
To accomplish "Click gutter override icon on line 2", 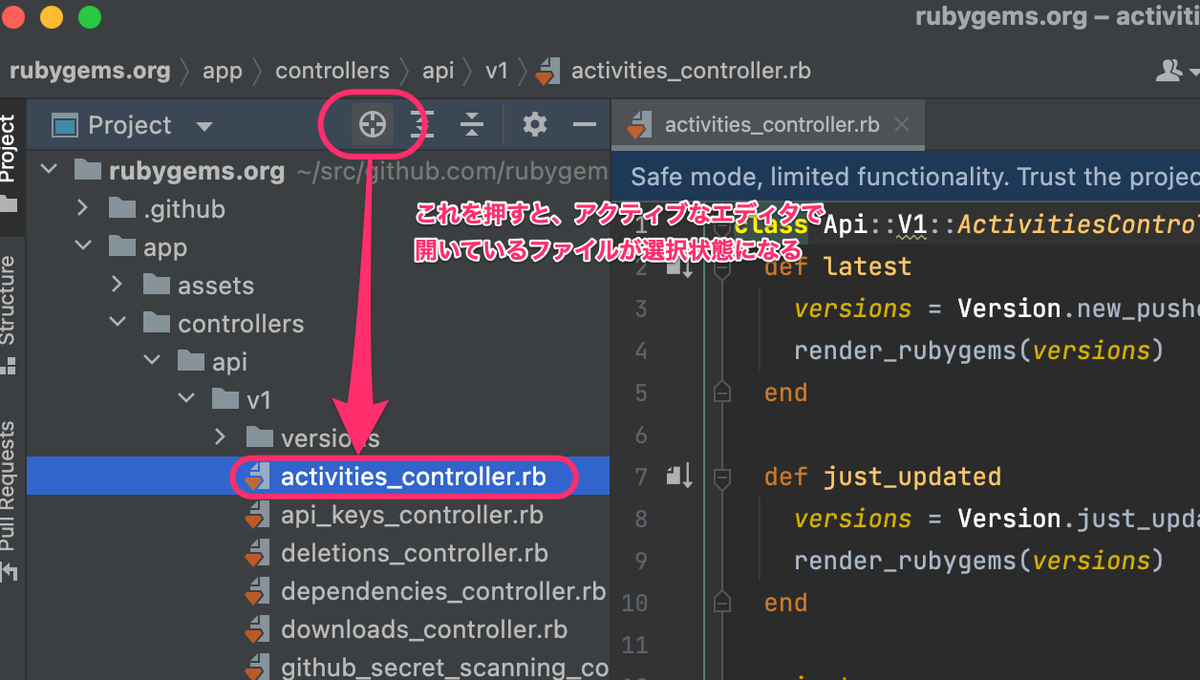I will coord(680,267).
